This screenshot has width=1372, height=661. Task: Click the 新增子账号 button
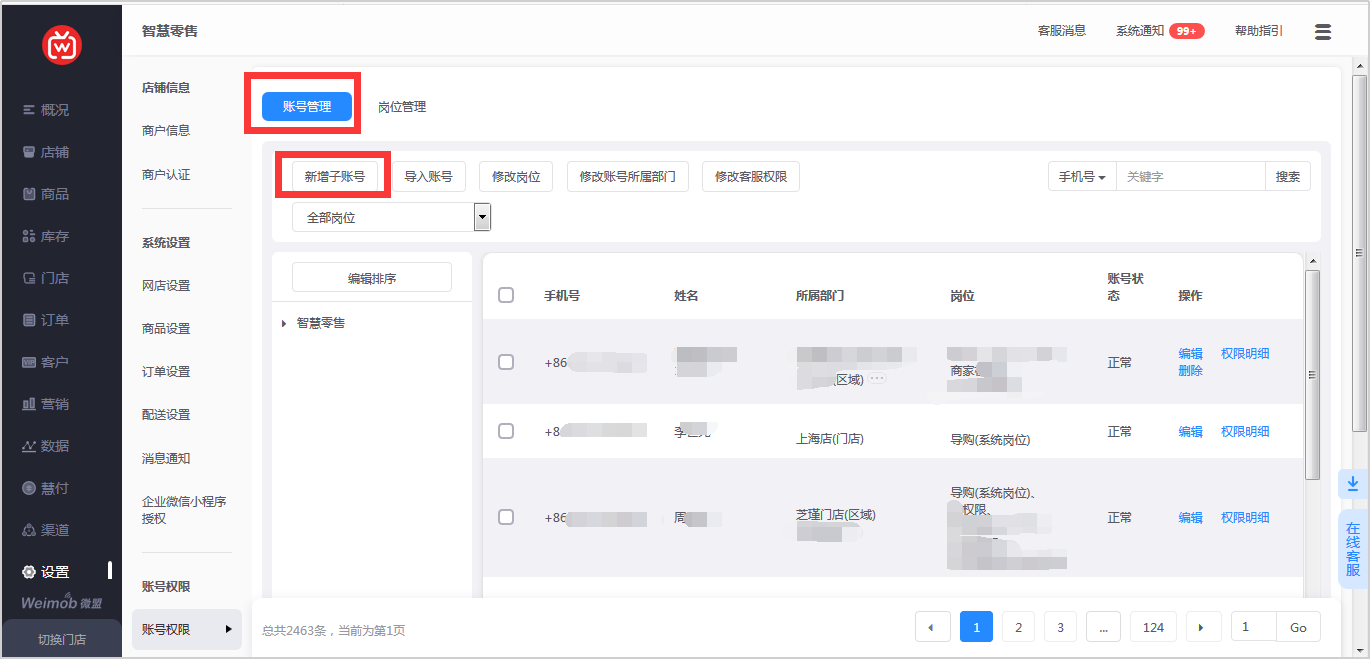(334, 177)
